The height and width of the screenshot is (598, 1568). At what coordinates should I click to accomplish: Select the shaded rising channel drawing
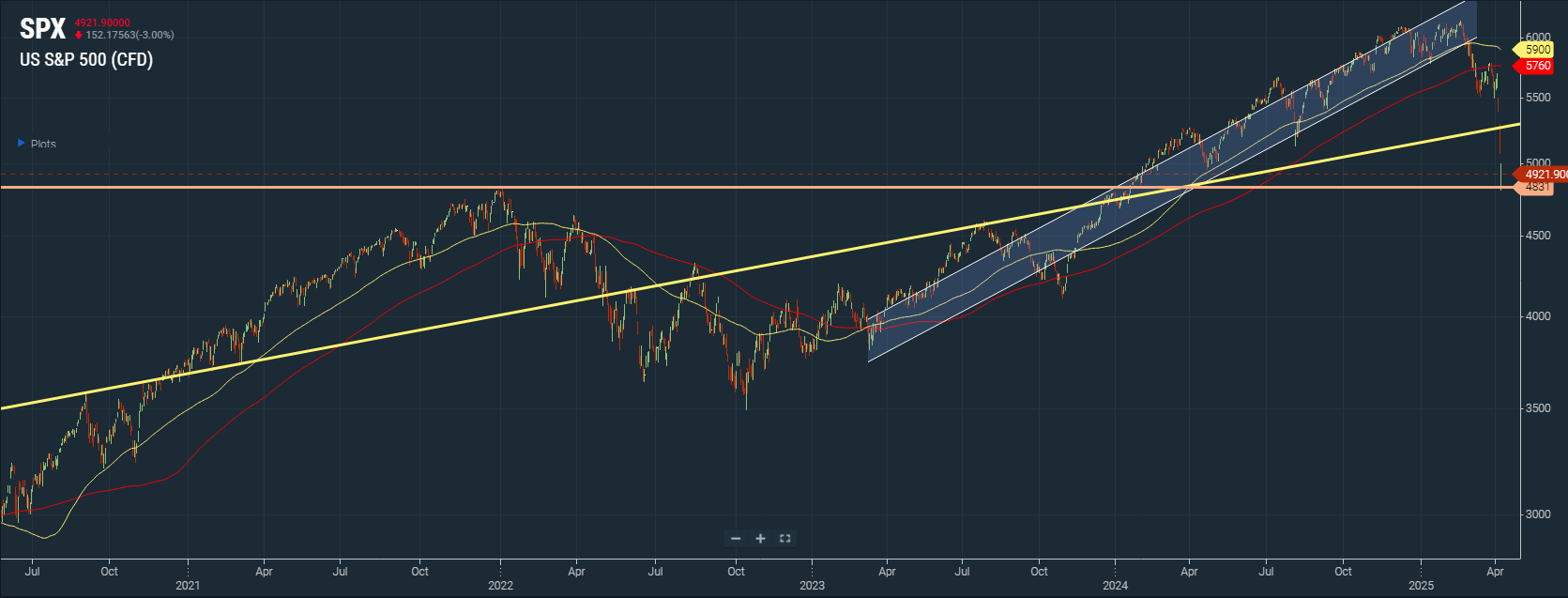click(x=1173, y=178)
